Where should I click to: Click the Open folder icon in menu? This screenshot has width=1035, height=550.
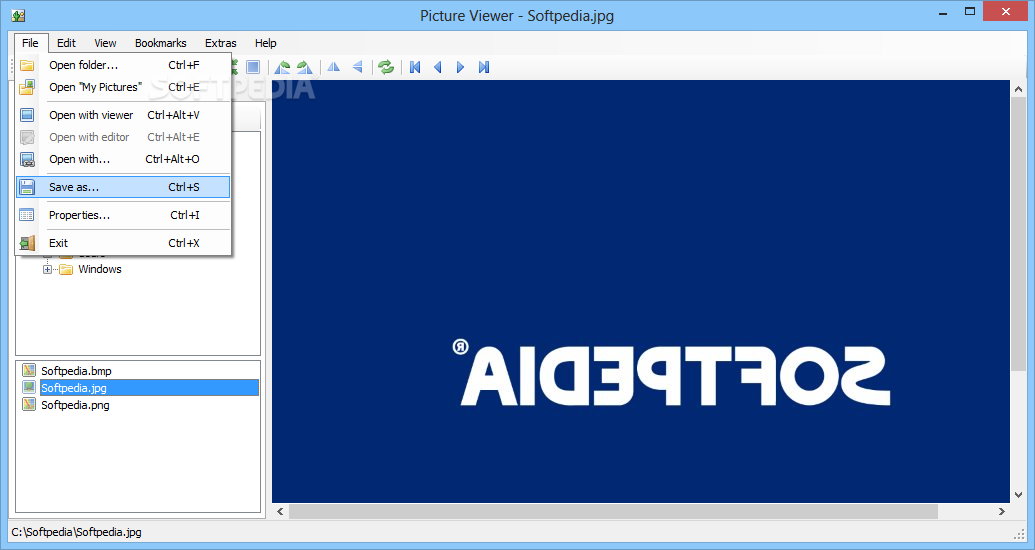coord(27,65)
